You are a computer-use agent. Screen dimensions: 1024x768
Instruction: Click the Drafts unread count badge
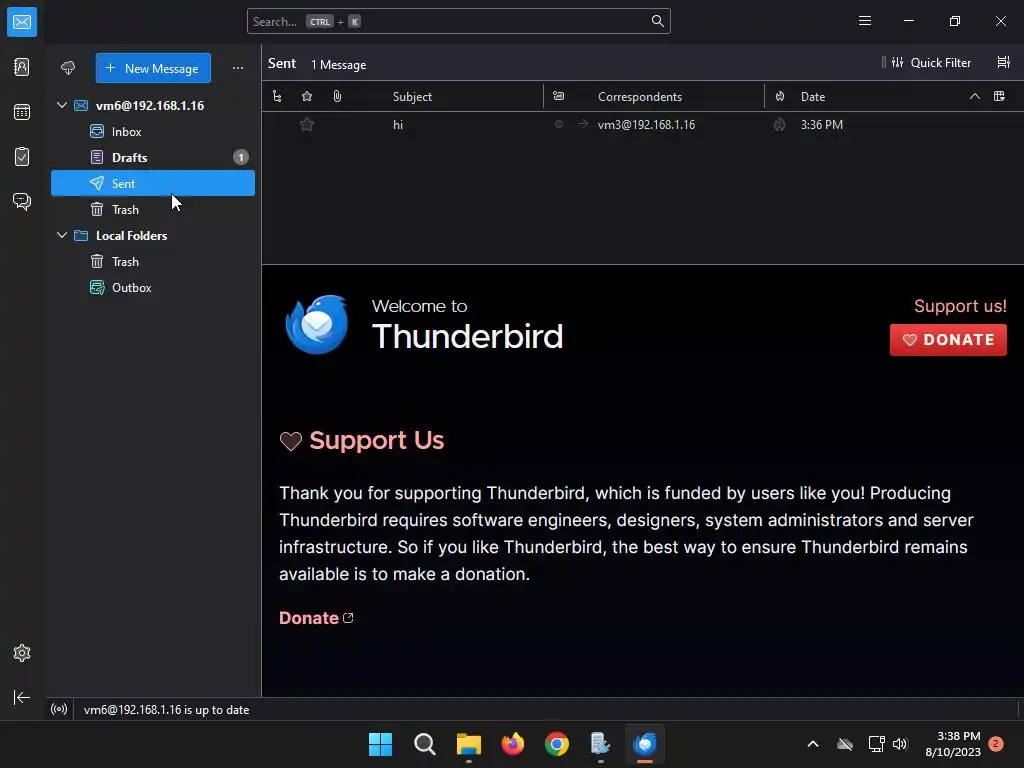point(241,157)
